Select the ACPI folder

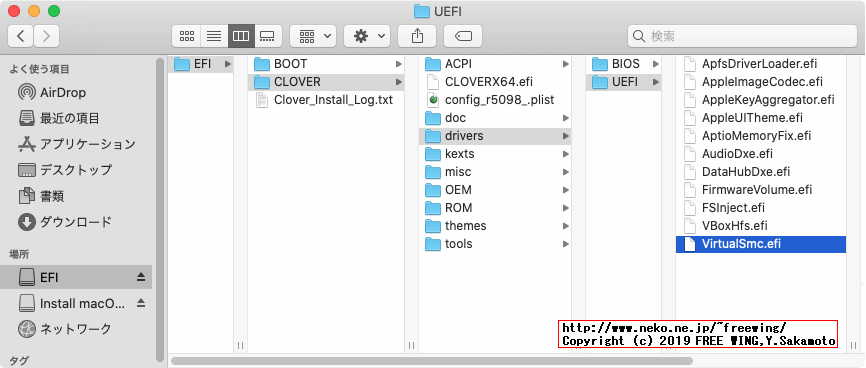(x=495, y=64)
